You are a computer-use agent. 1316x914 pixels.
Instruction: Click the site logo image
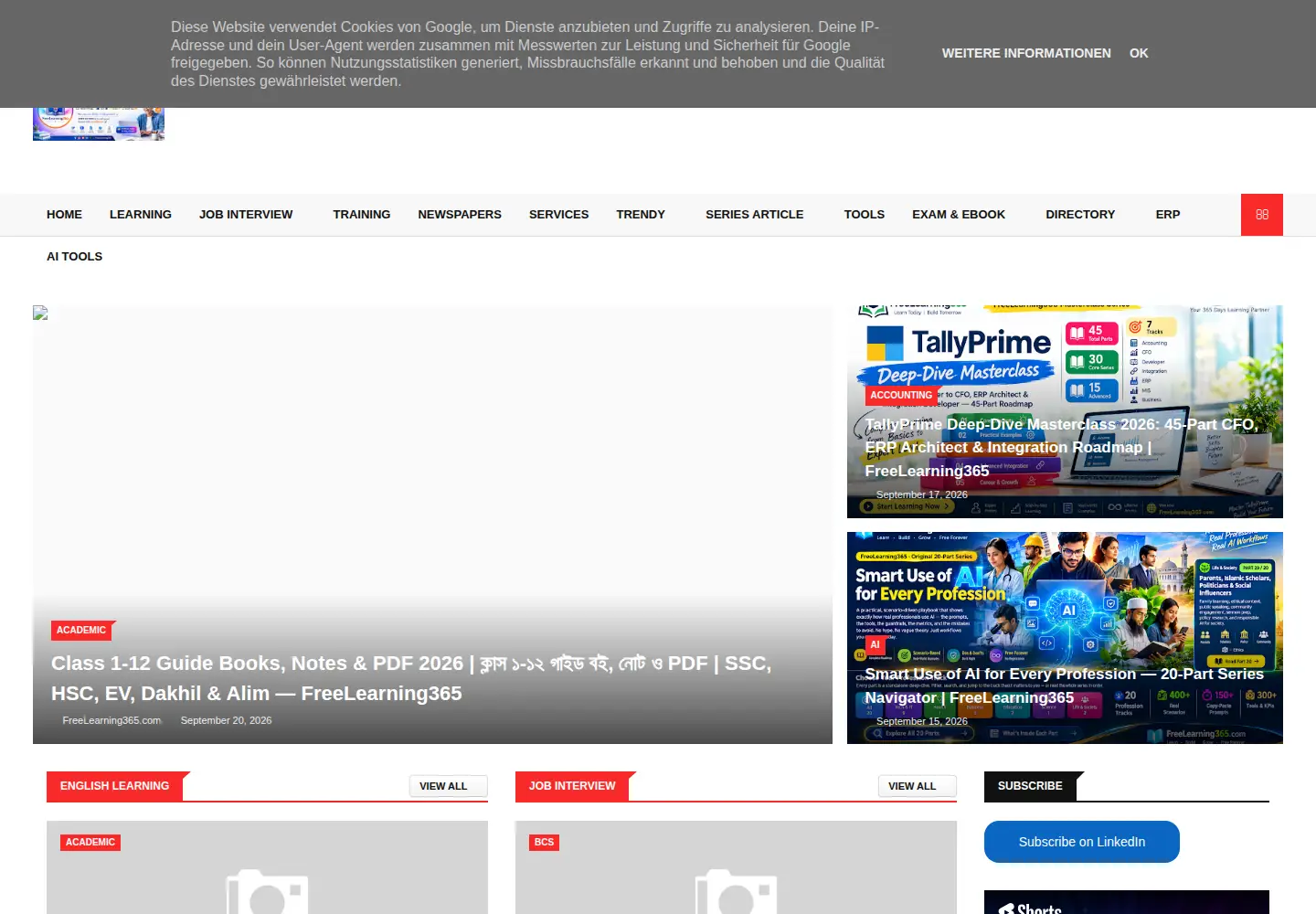99,123
